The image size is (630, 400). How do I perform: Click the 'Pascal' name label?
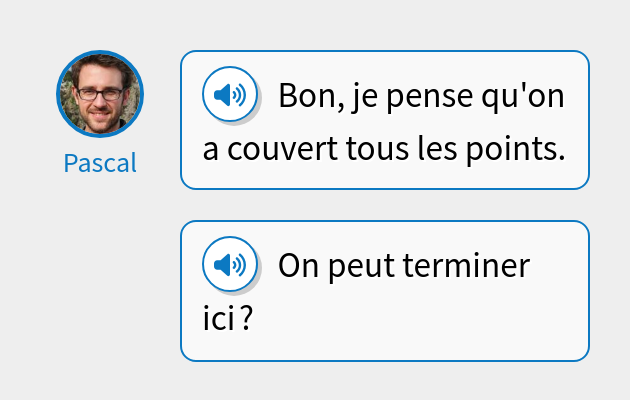[x=99, y=163]
